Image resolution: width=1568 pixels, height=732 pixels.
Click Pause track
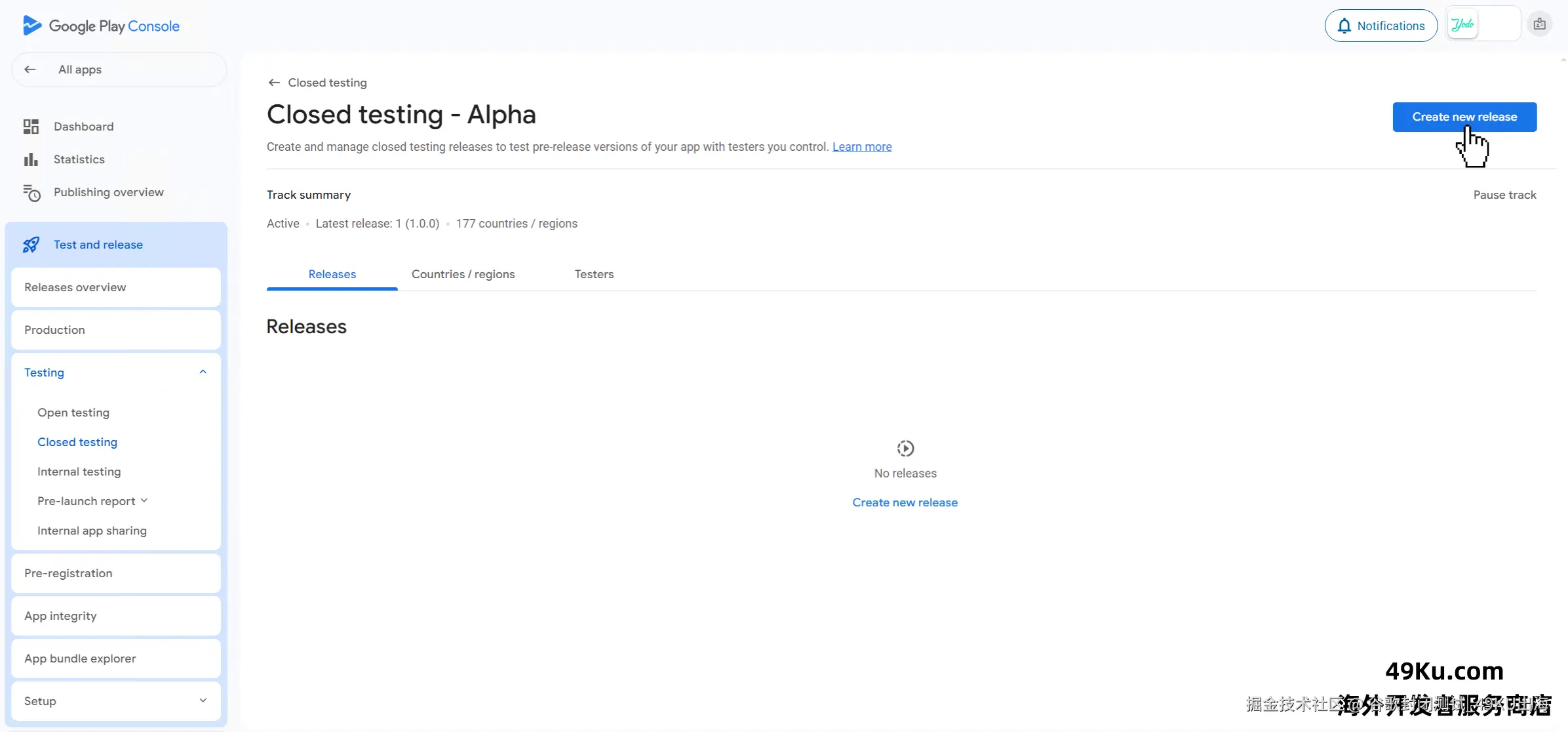(1504, 195)
